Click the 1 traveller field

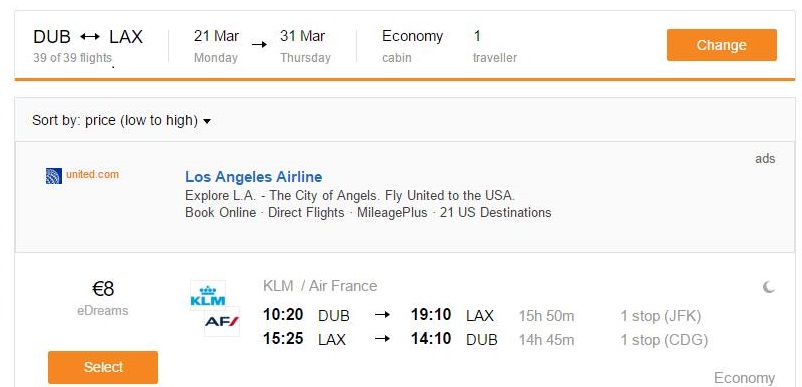(x=495, y=45)
